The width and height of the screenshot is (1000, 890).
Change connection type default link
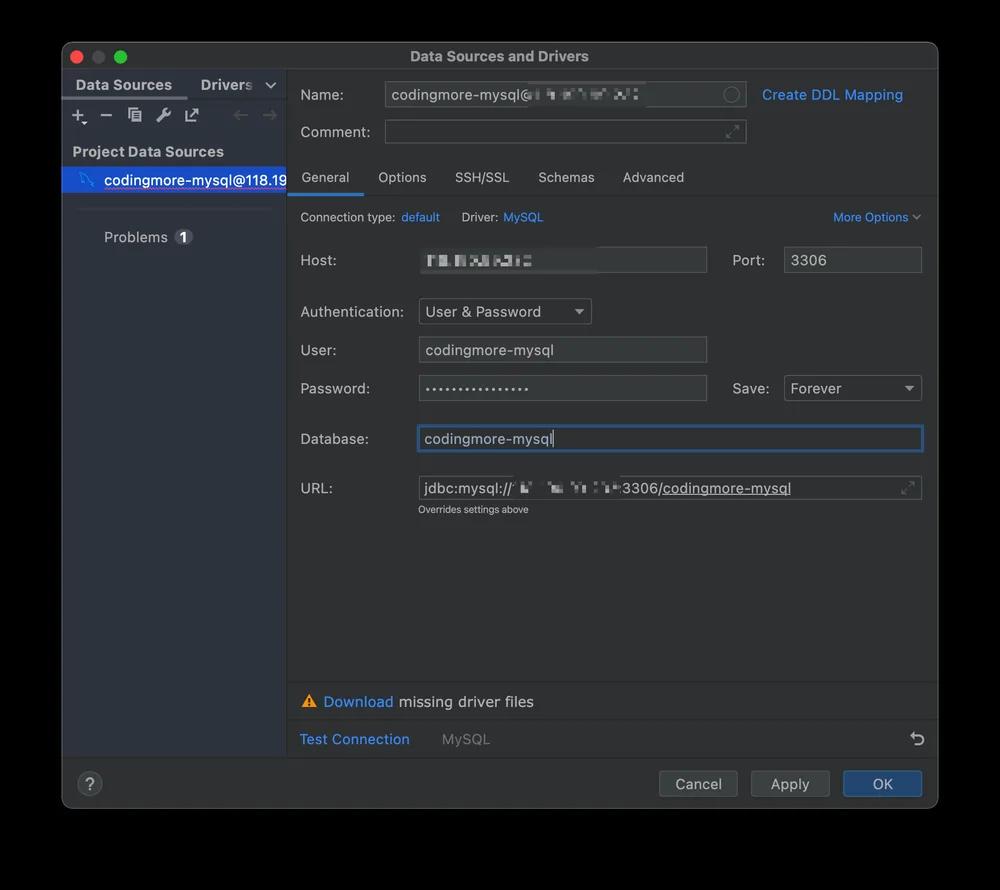coord(420,217)
